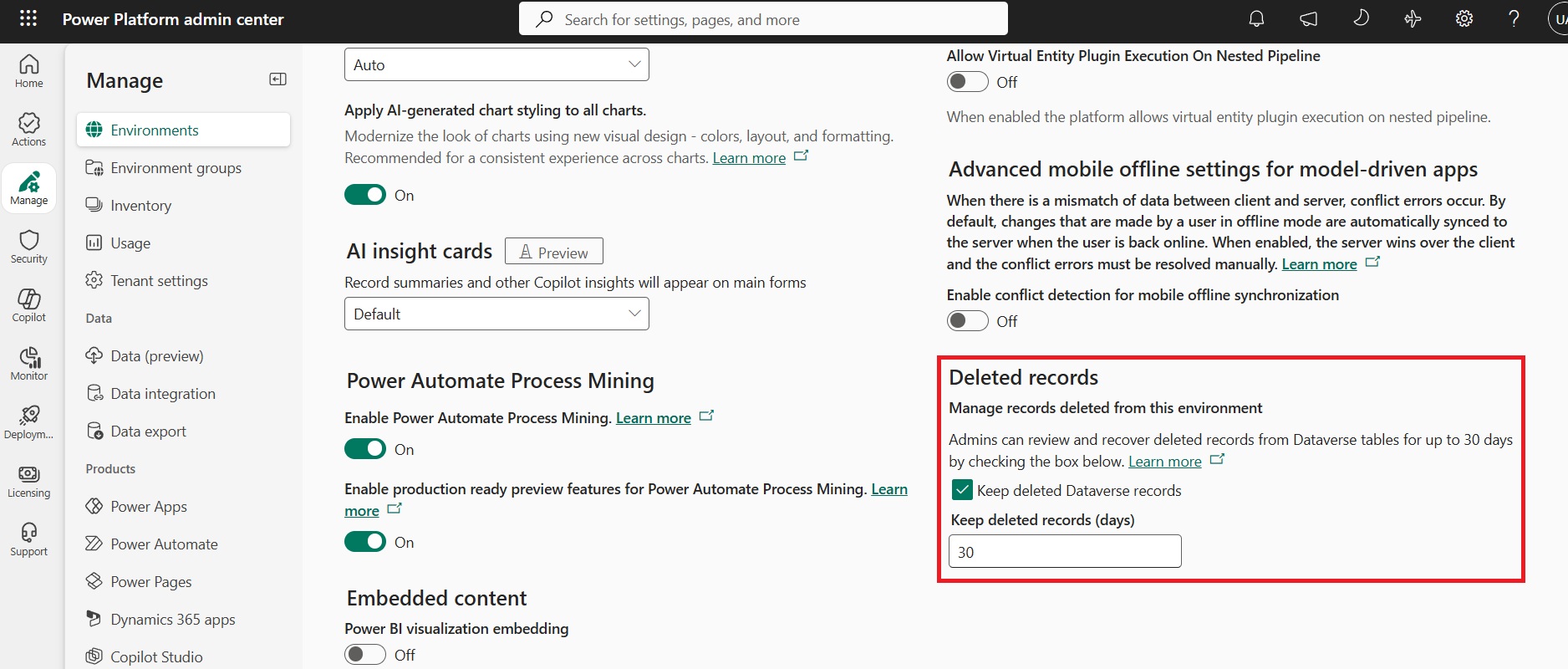Click the Keep deleted records days field

(x=1064, y=552)
